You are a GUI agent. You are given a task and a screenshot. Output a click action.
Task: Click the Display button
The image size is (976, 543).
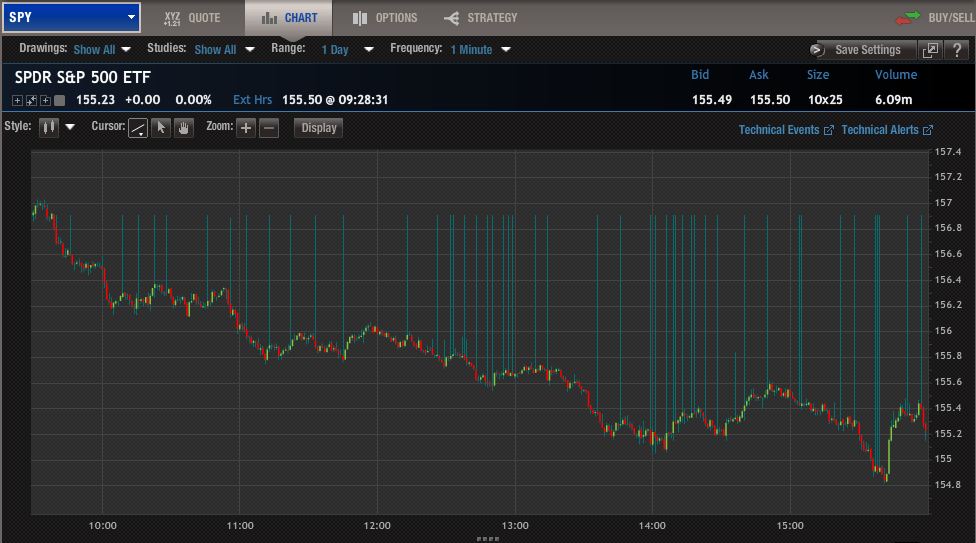319,128
